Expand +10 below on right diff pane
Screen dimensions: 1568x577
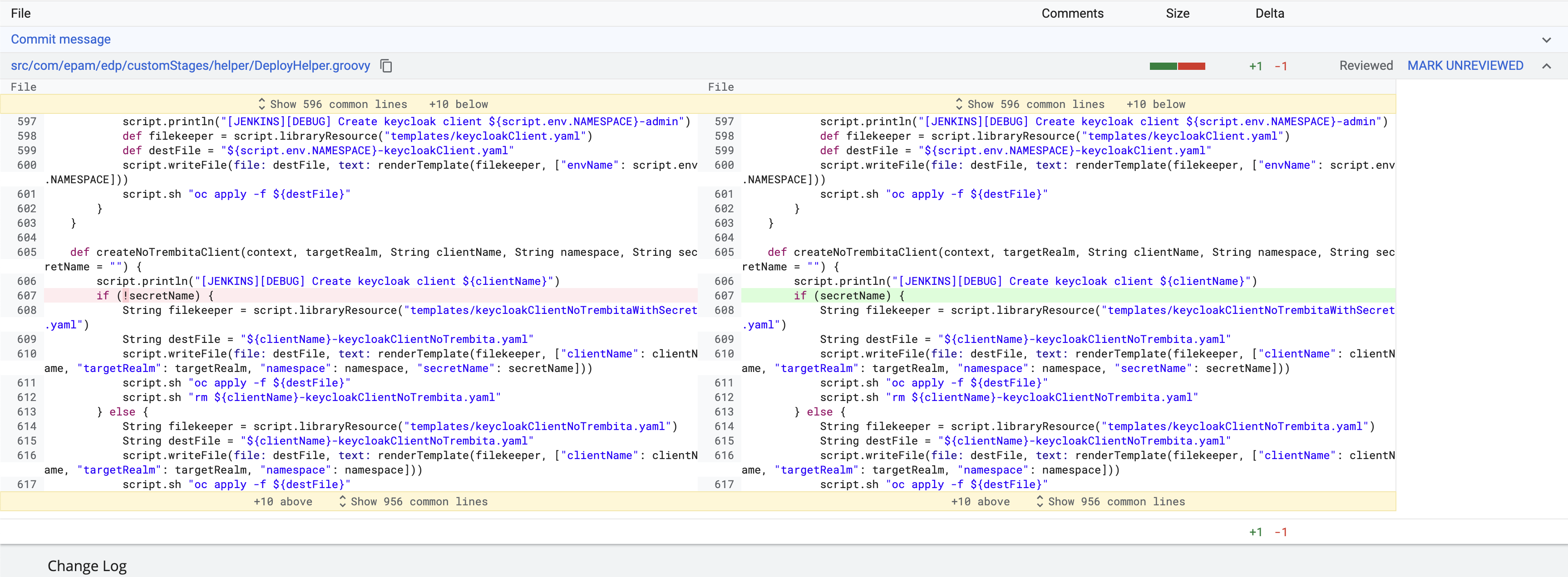pos(1156,104)
